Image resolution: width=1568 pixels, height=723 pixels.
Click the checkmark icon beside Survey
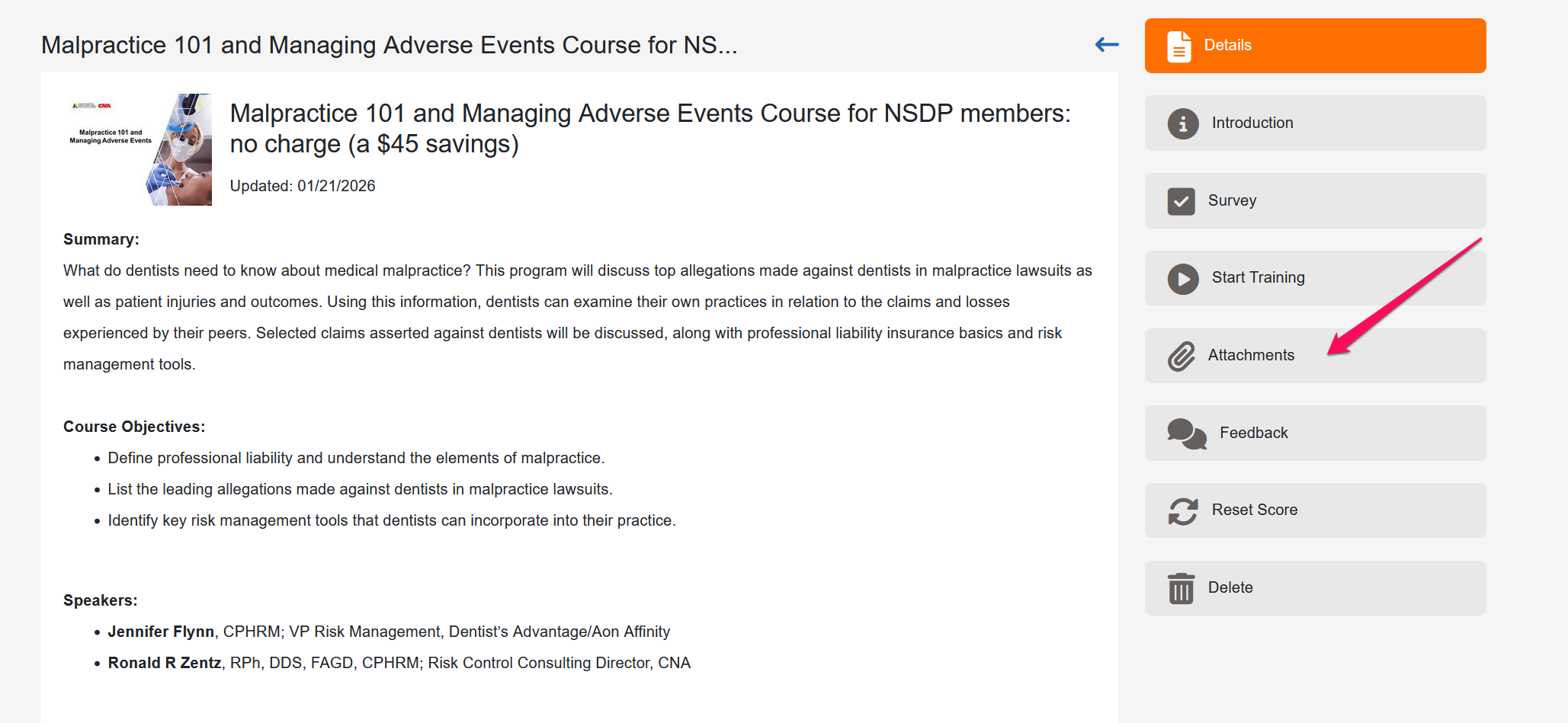click(x=1182, y=202)
